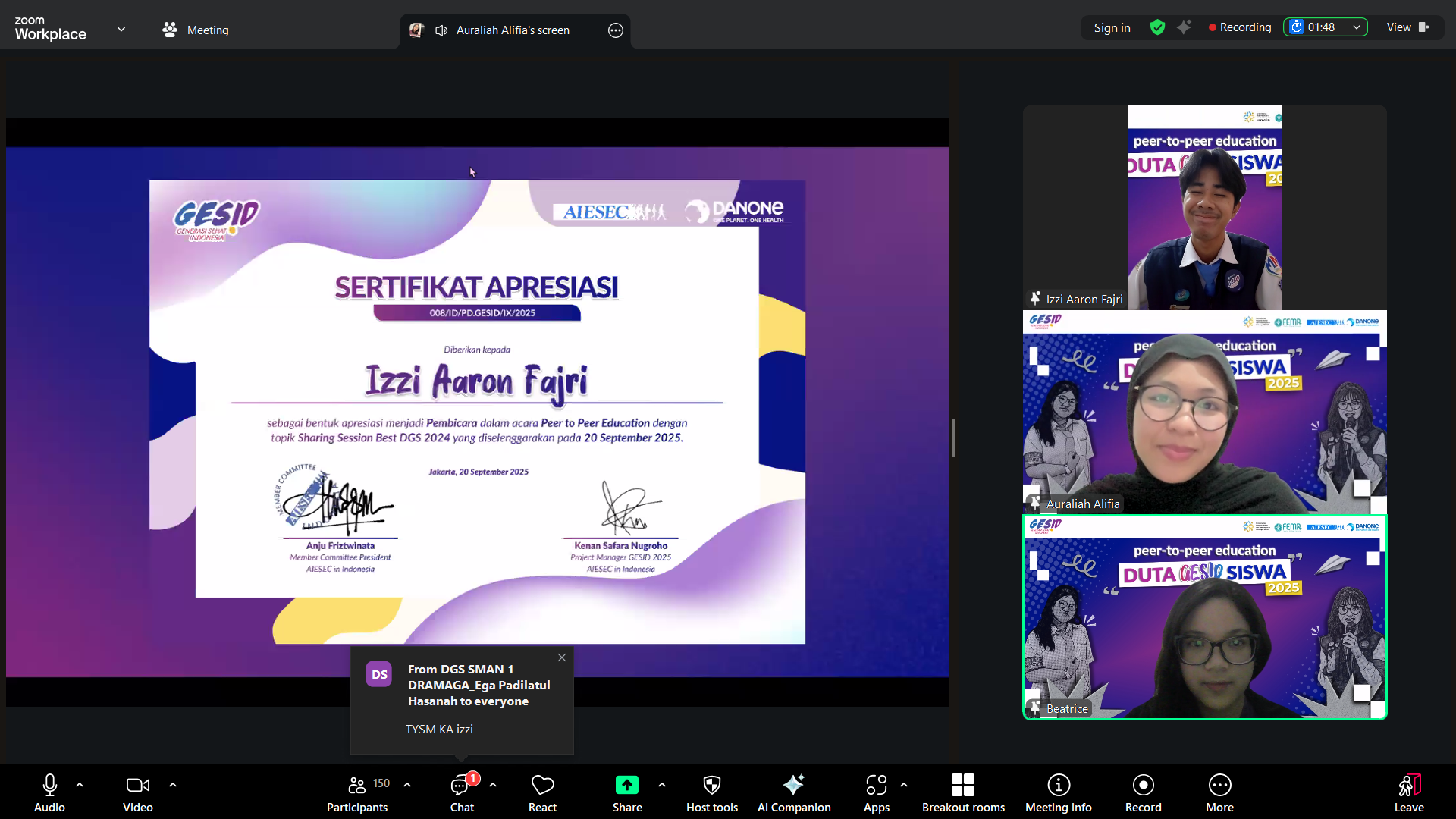
Task: Expand the Zoom Workplace dropdown chevron
Action: point(121,30)
